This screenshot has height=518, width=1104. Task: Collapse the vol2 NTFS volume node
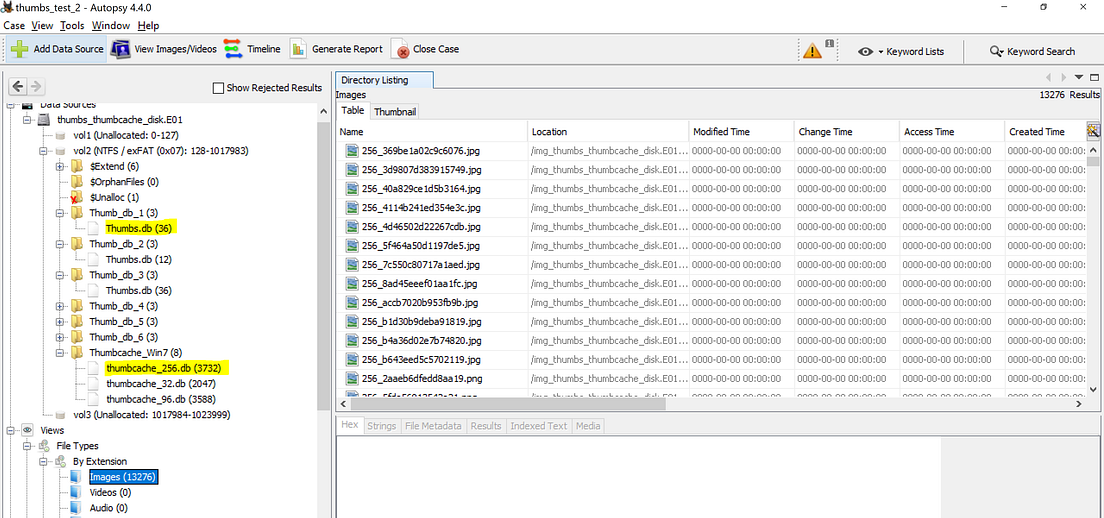pyautogui.click(x=44, y=151)
